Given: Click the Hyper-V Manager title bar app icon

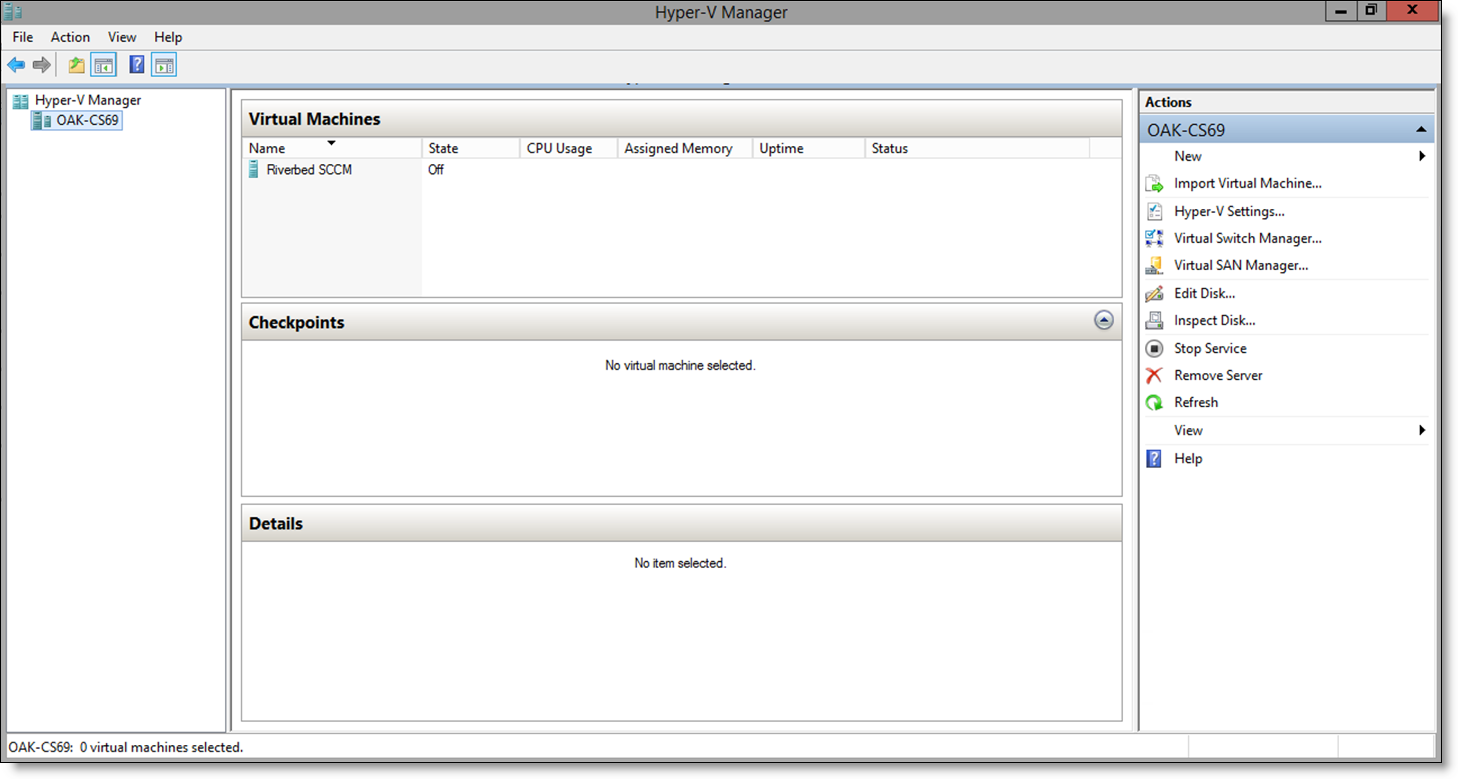Looking at the screenshot, I should point(13,12).
